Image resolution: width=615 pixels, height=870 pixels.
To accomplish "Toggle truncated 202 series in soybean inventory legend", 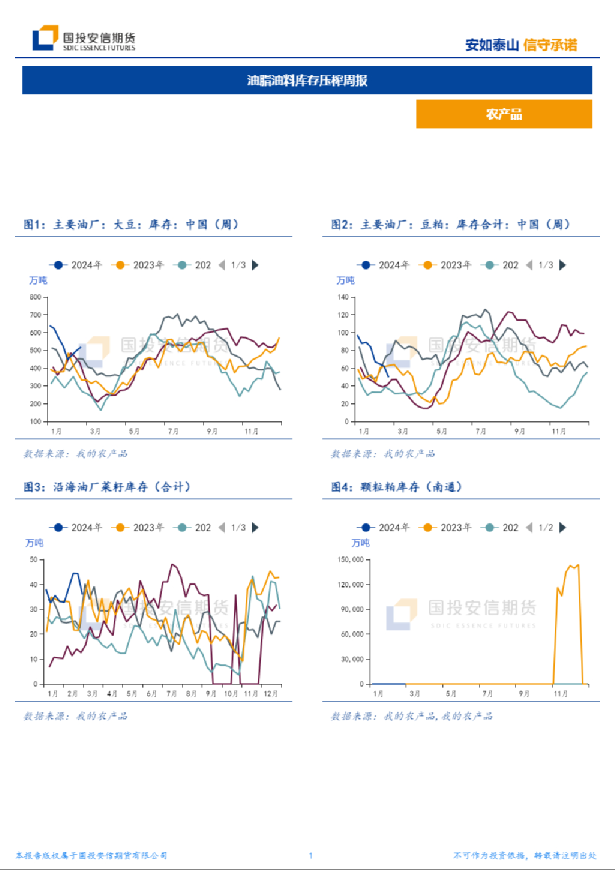I will pyautogui.click(x=195, y=265).
